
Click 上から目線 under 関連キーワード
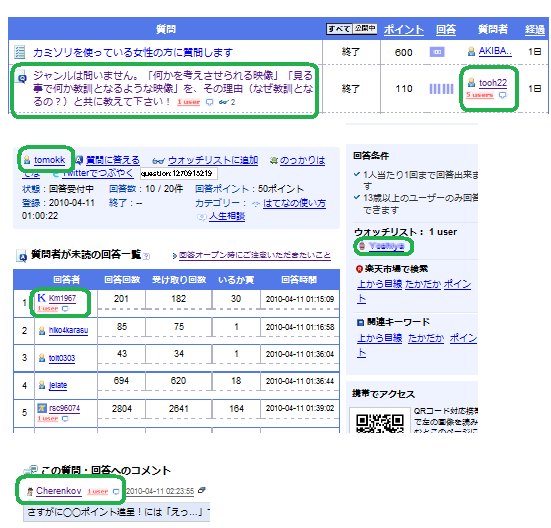380,338
